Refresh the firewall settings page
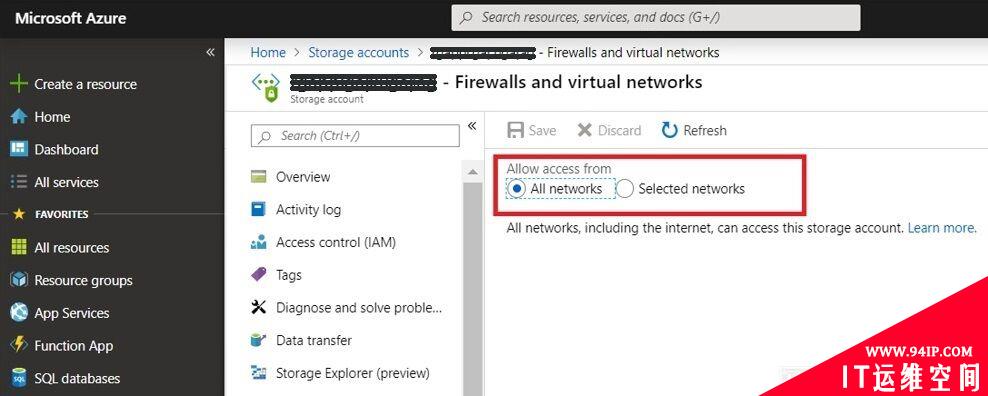 (694, 131)
